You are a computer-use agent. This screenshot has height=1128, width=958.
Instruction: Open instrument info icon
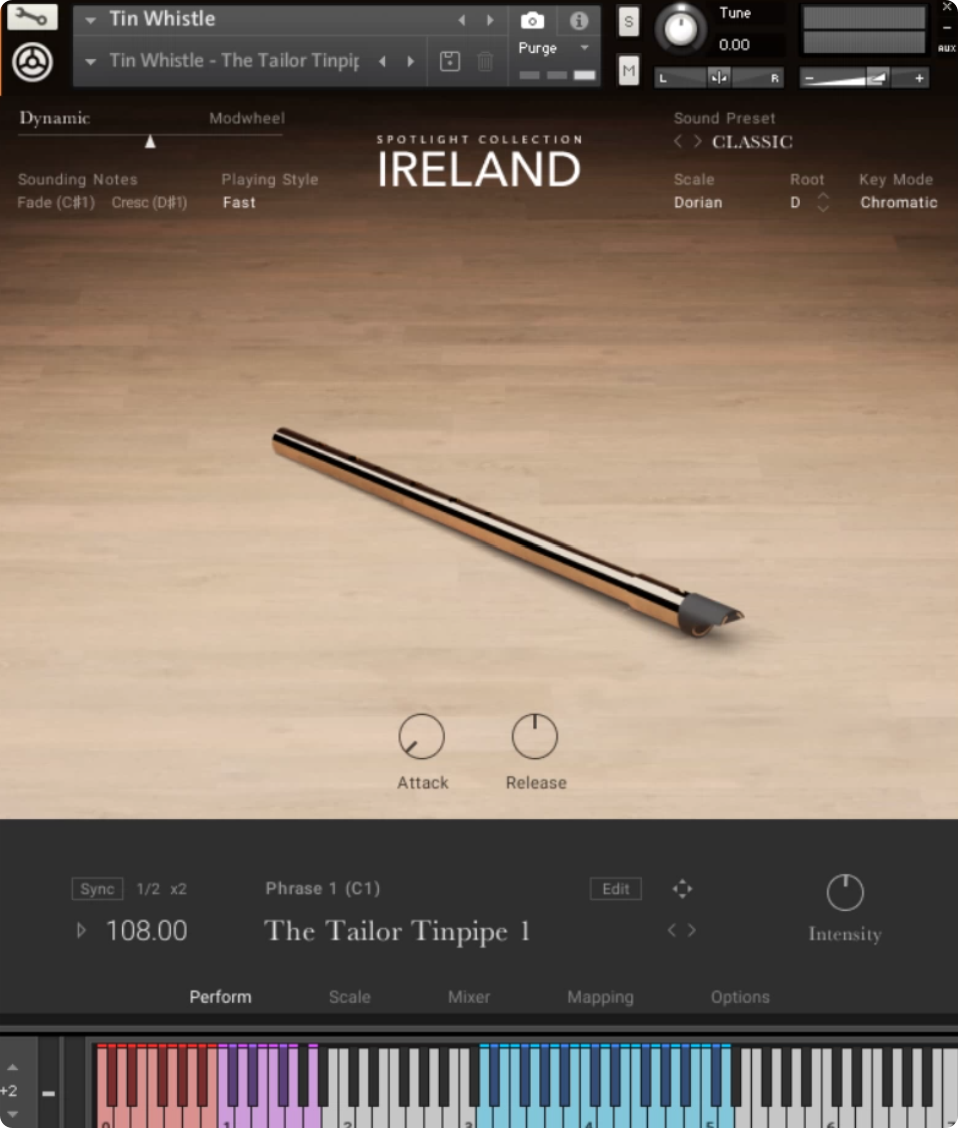(x=579, y=20)
